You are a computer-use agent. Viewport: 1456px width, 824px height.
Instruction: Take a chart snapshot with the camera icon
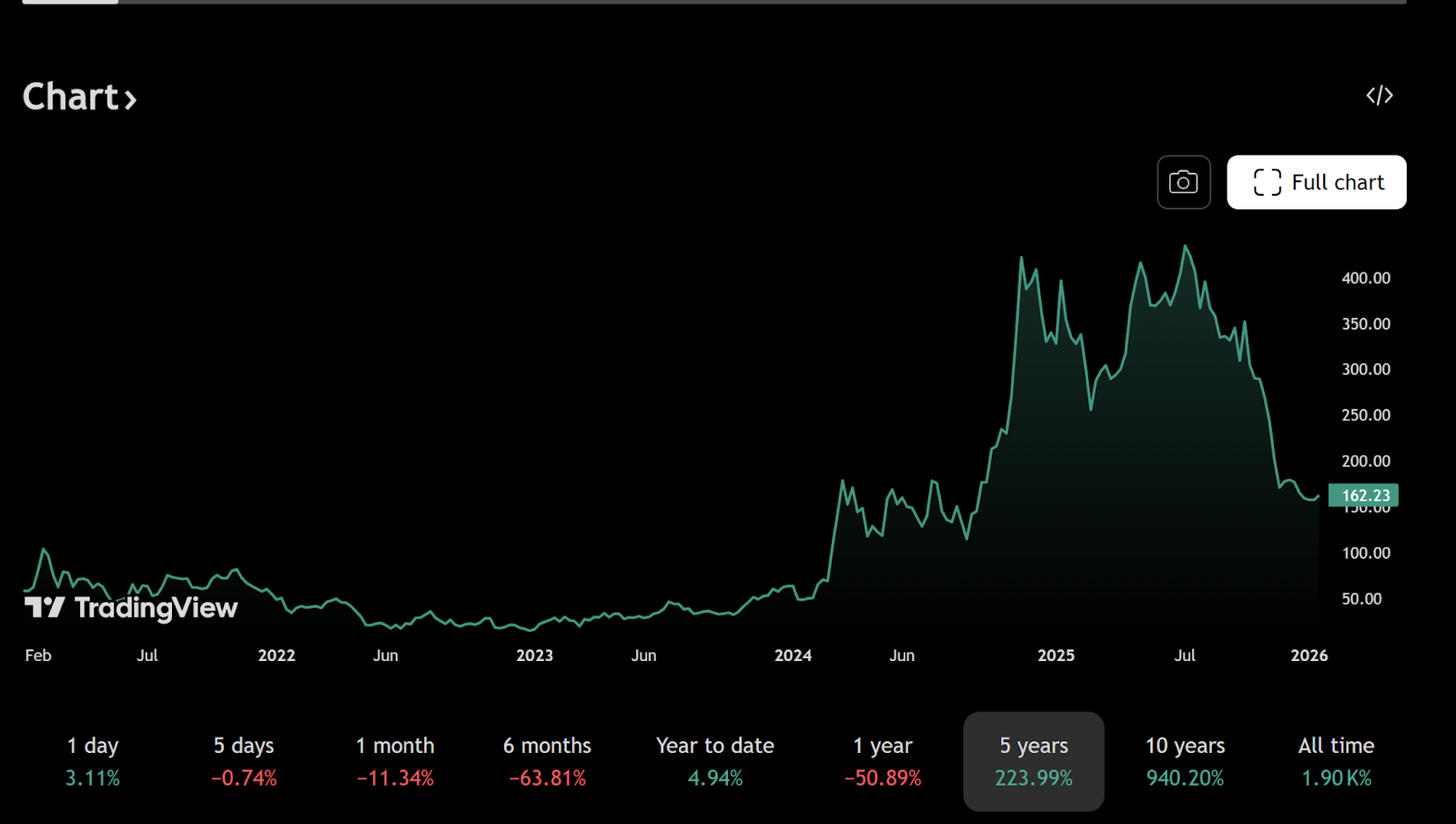click(x=1183, y=182)
